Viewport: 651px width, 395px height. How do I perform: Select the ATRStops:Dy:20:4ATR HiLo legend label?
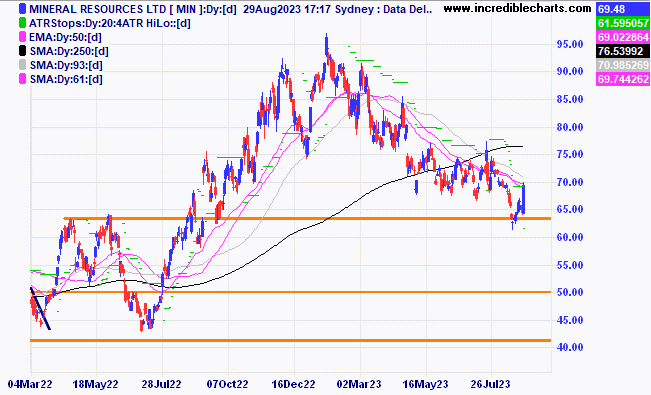[x=110, y=23]
